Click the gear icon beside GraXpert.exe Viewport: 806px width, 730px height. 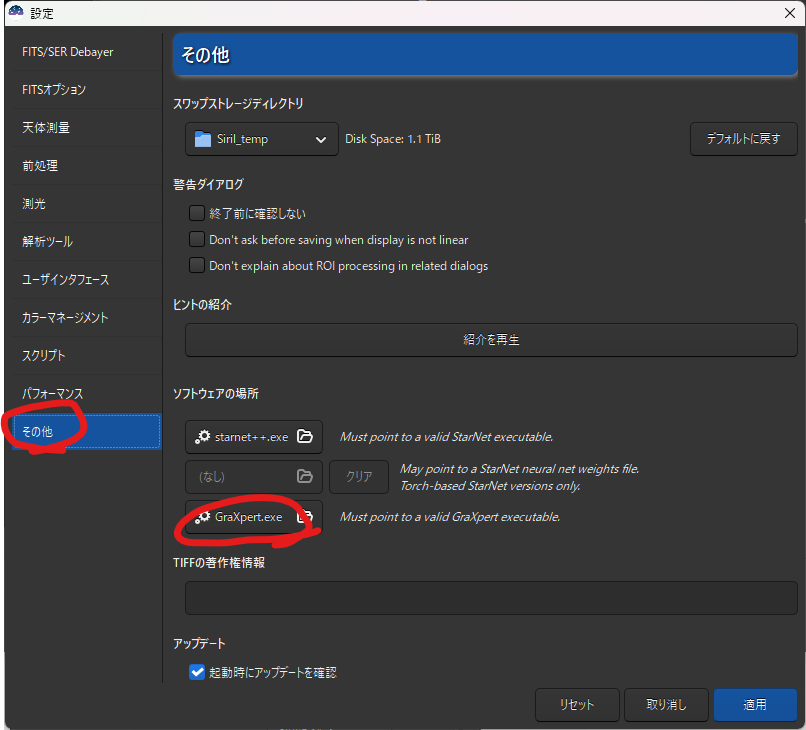pos(203,517)
